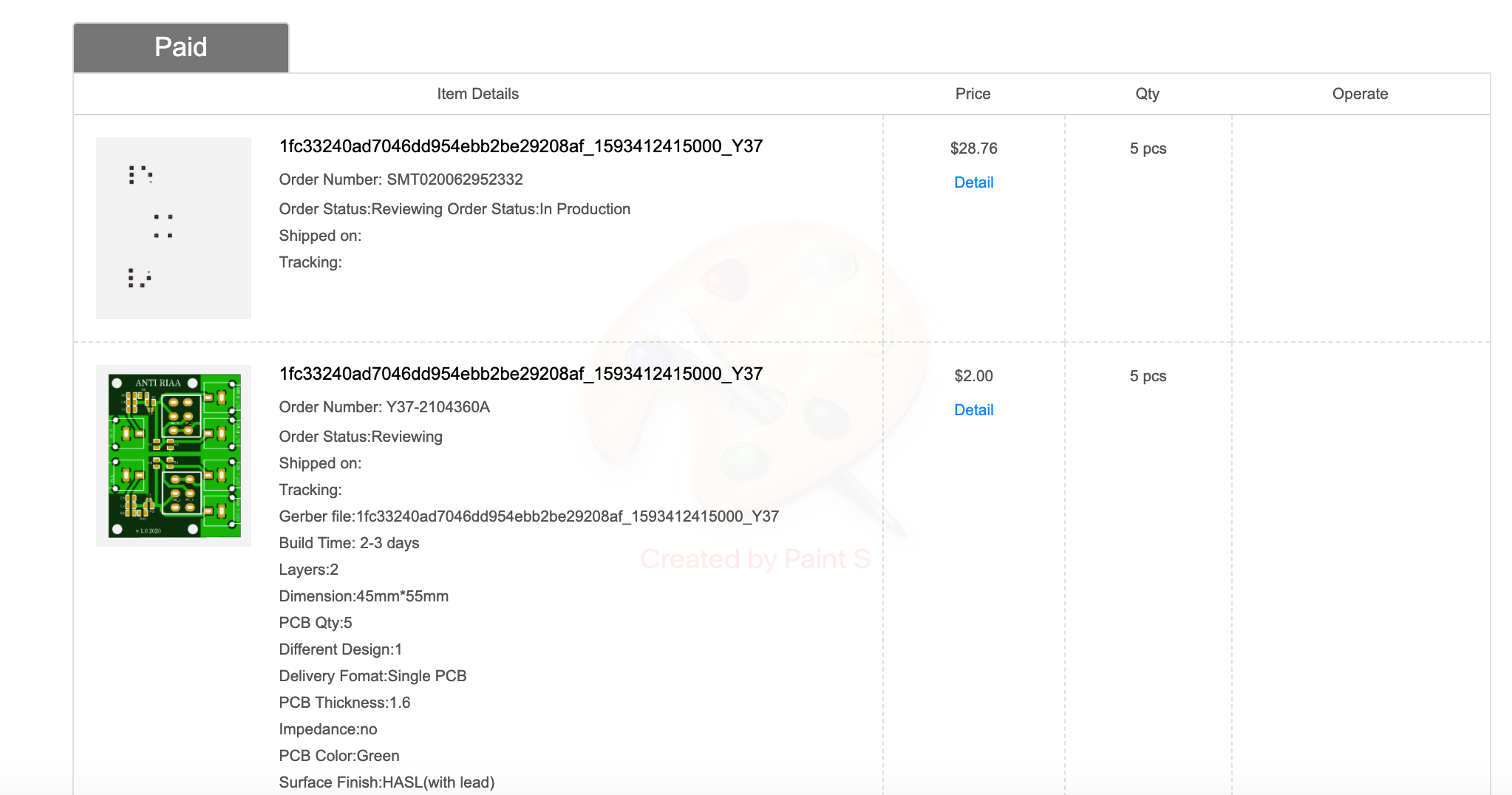Open the SMT assembly dot-pattern thumbnail

coord(174,228)
